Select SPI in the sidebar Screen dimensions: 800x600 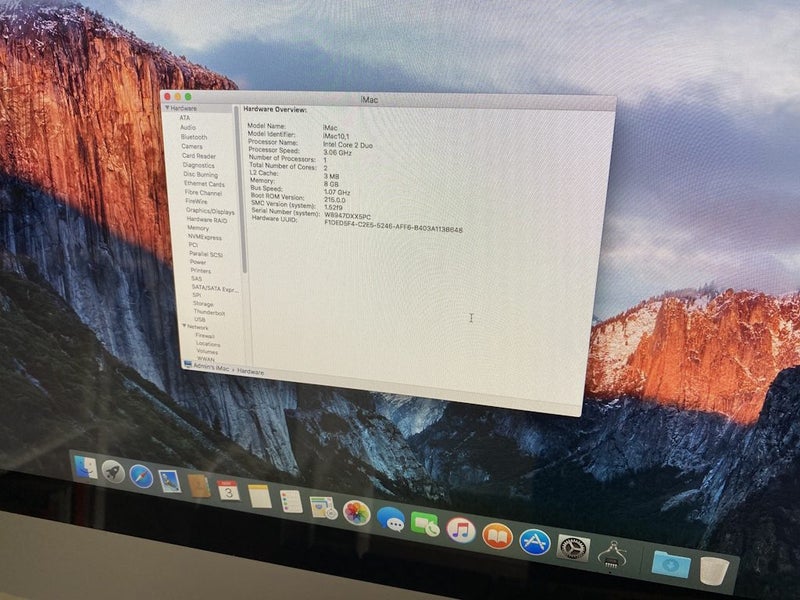pos(196,295)
